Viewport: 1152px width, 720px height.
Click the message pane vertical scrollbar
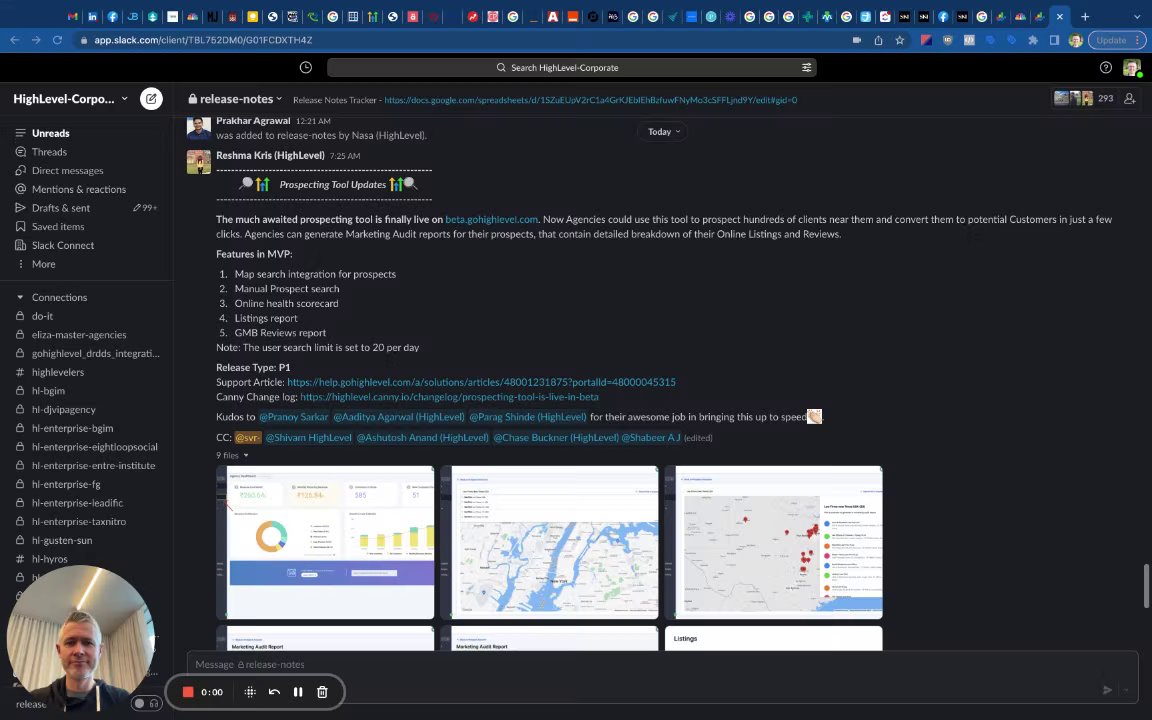click(x=1146, y=586)
